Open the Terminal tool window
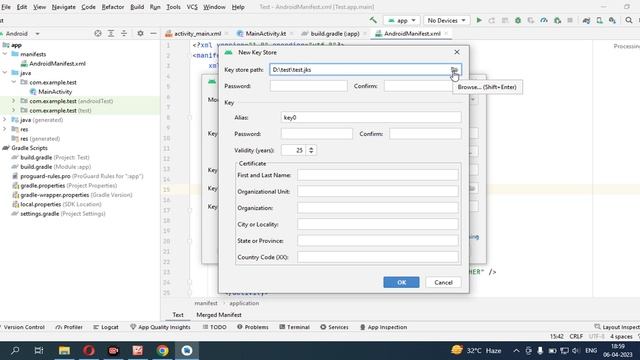 click(294, 327)
